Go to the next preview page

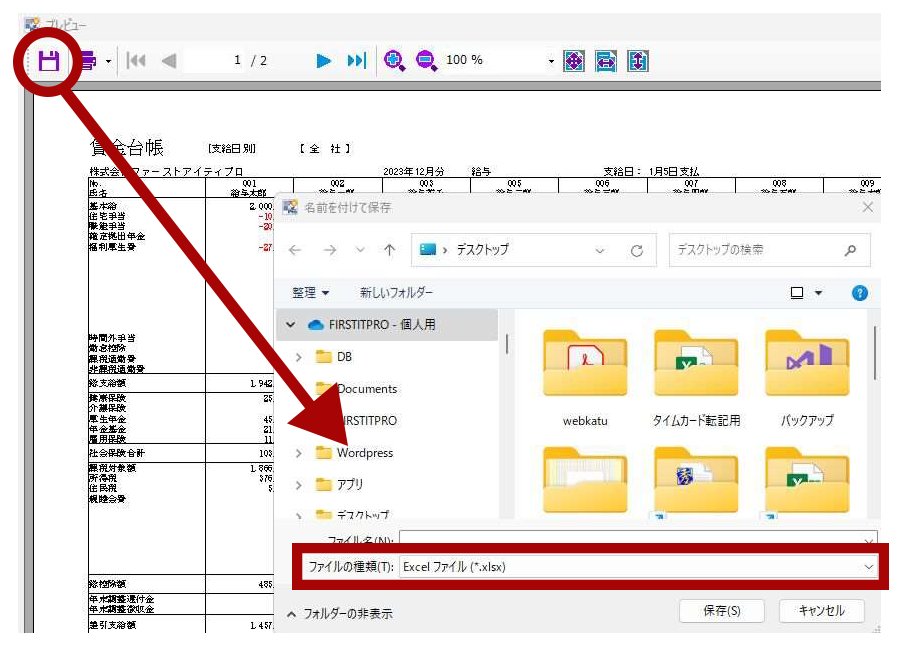323,61
